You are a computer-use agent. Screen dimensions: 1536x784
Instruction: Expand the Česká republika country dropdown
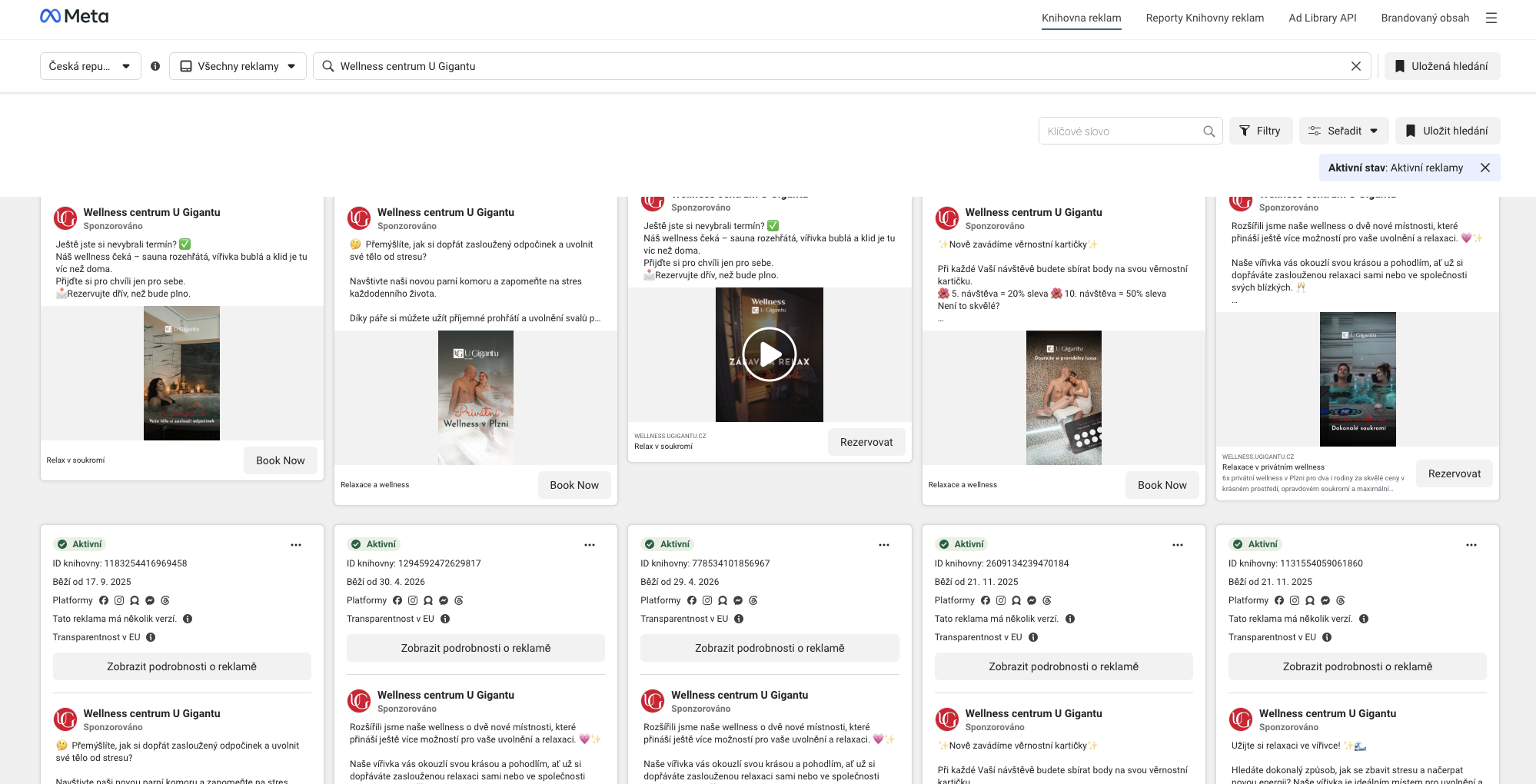point(91,66)
